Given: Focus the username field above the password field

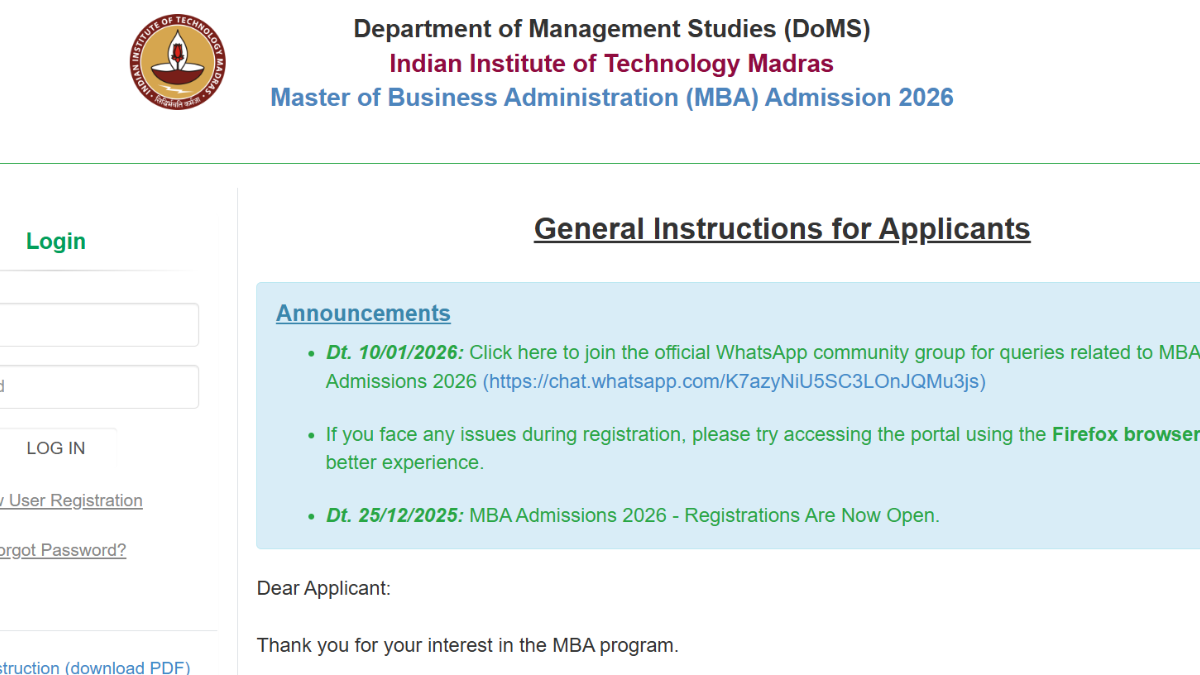Looking at the screenshot, I should (x=98, y=325).
